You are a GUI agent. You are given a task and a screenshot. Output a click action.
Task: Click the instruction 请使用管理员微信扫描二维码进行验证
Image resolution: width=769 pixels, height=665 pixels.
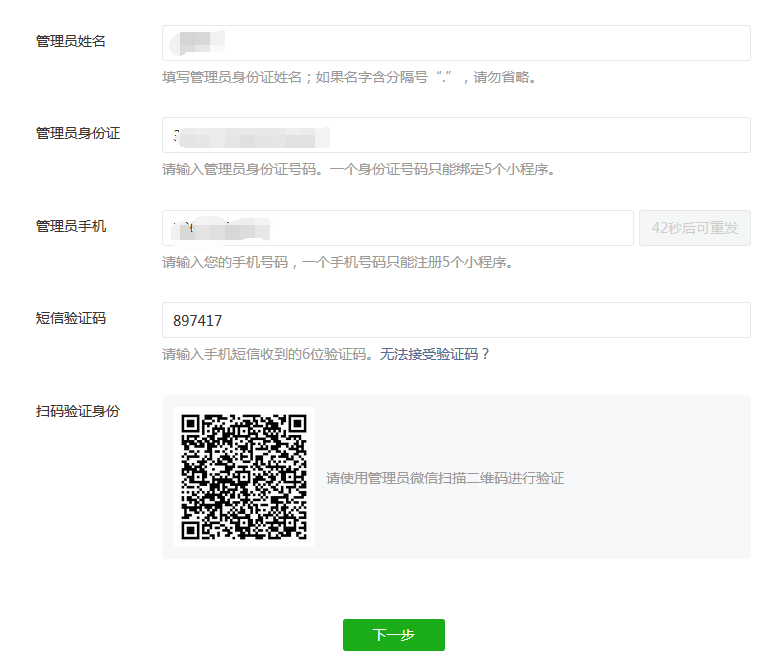445,478
